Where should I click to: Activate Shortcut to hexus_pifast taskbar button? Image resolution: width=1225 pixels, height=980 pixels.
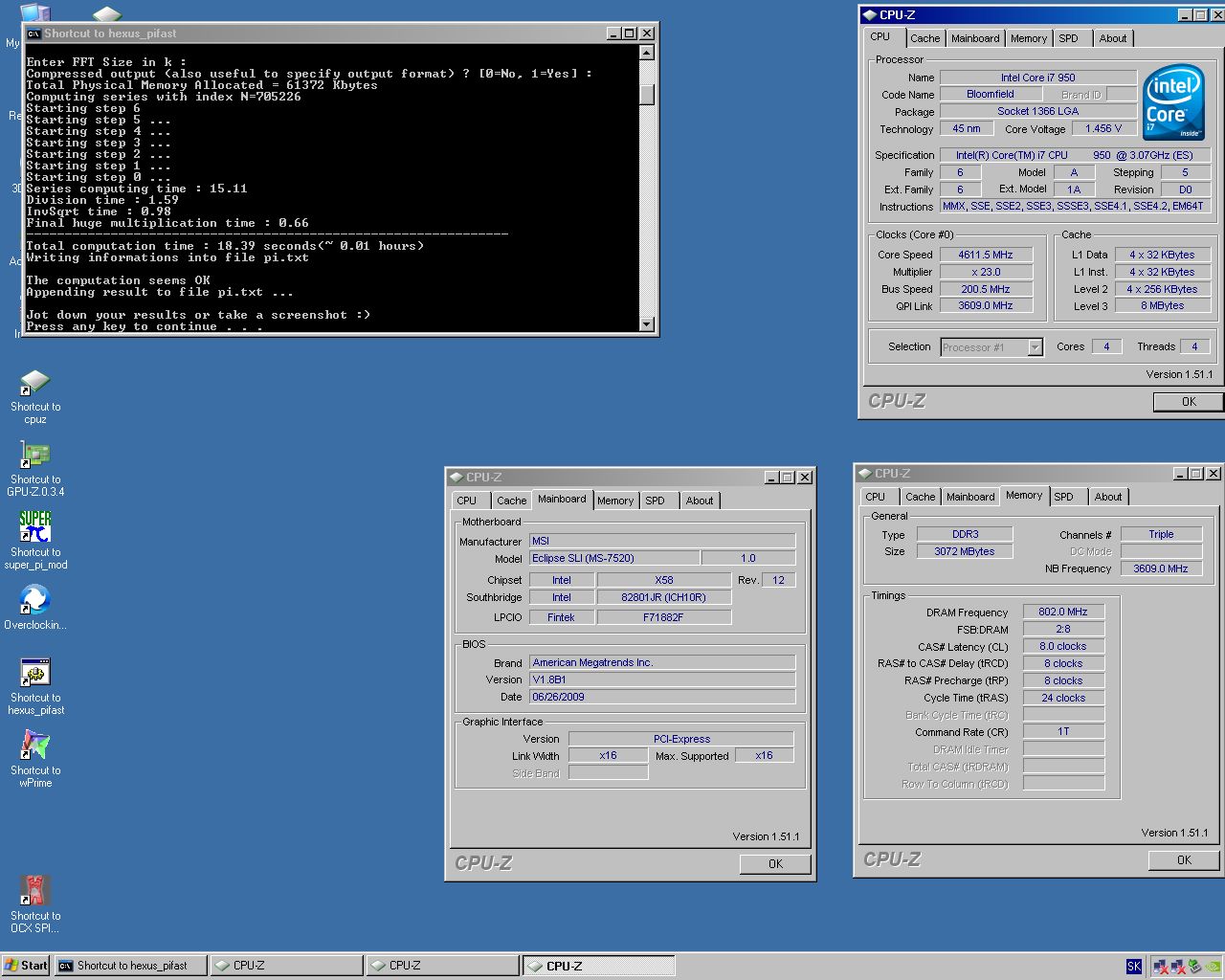point(131,966)
